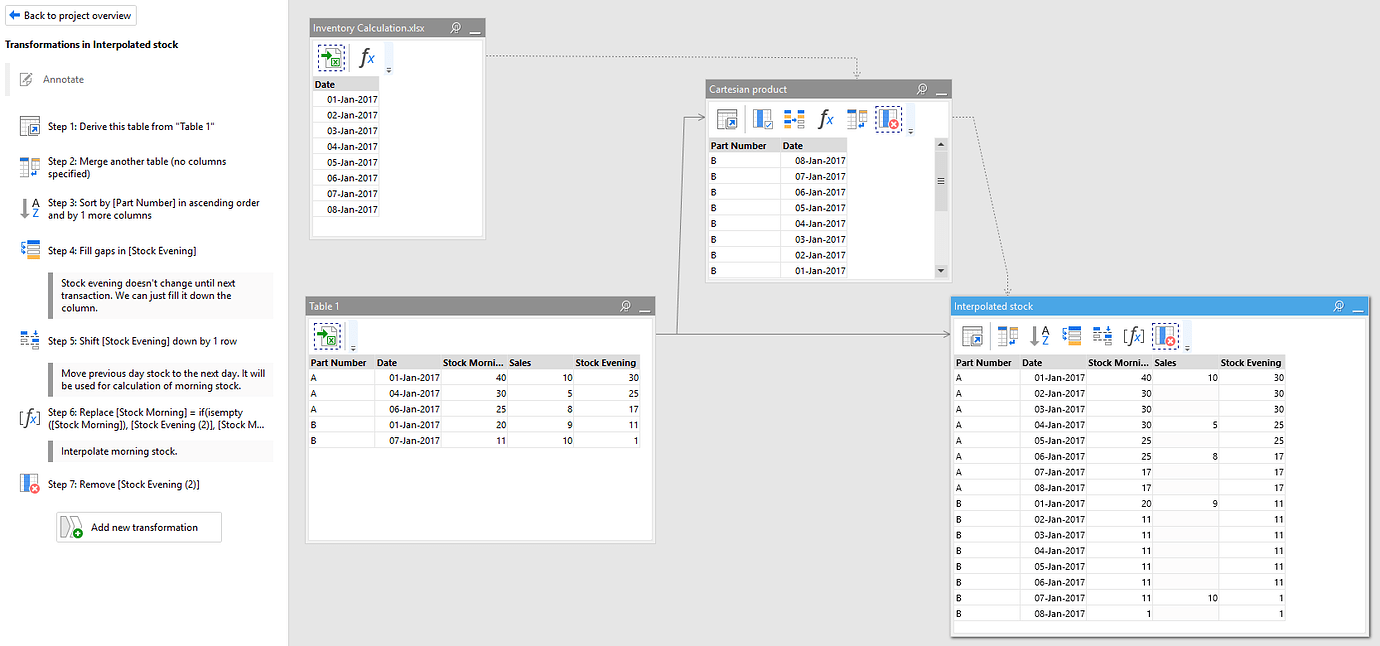Click remove column icon in Interpolated stock
This screenshot has width=1380, height=646.
coord(1165,336)
